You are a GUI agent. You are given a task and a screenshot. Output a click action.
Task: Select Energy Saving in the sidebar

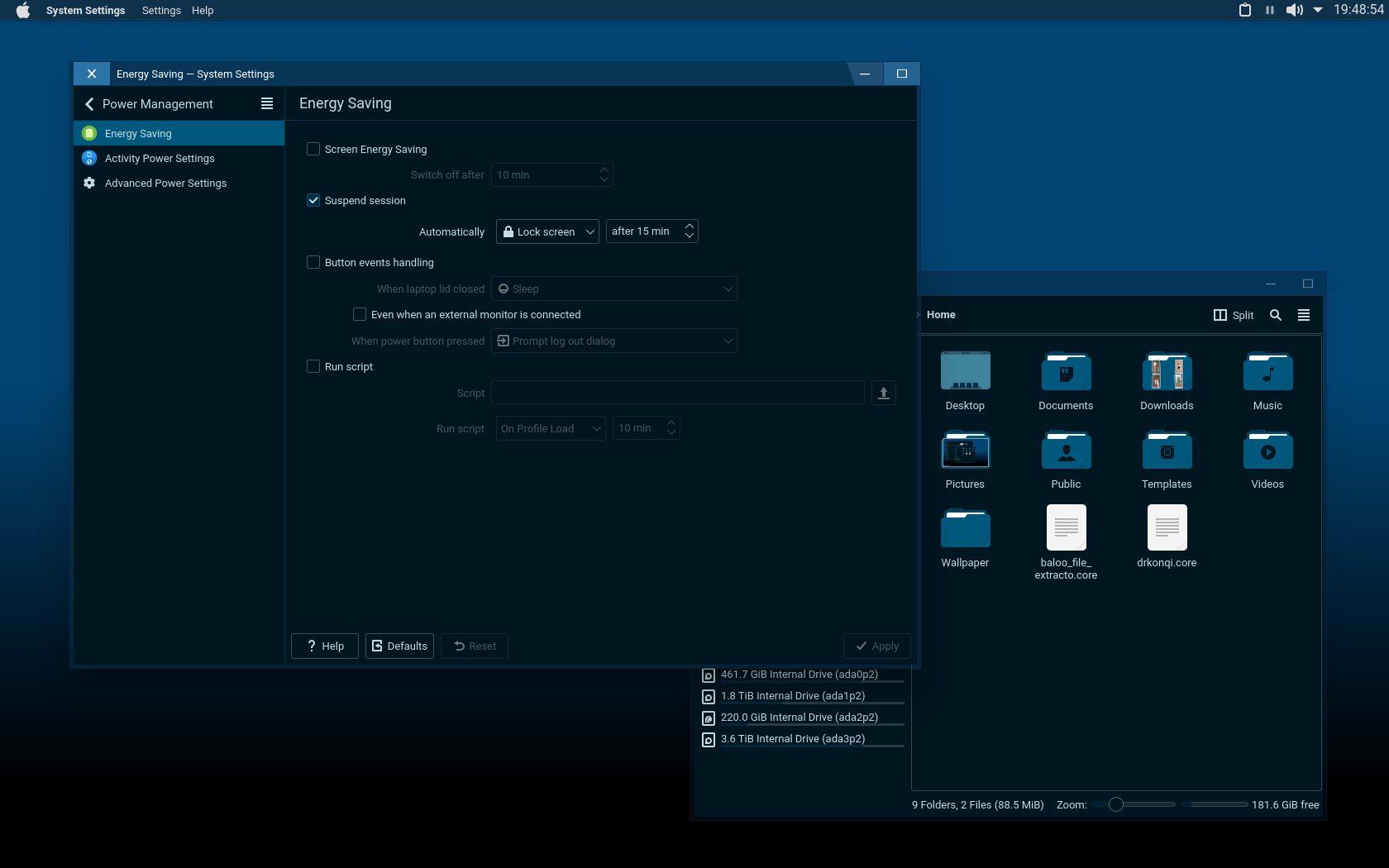coord(138,133)
